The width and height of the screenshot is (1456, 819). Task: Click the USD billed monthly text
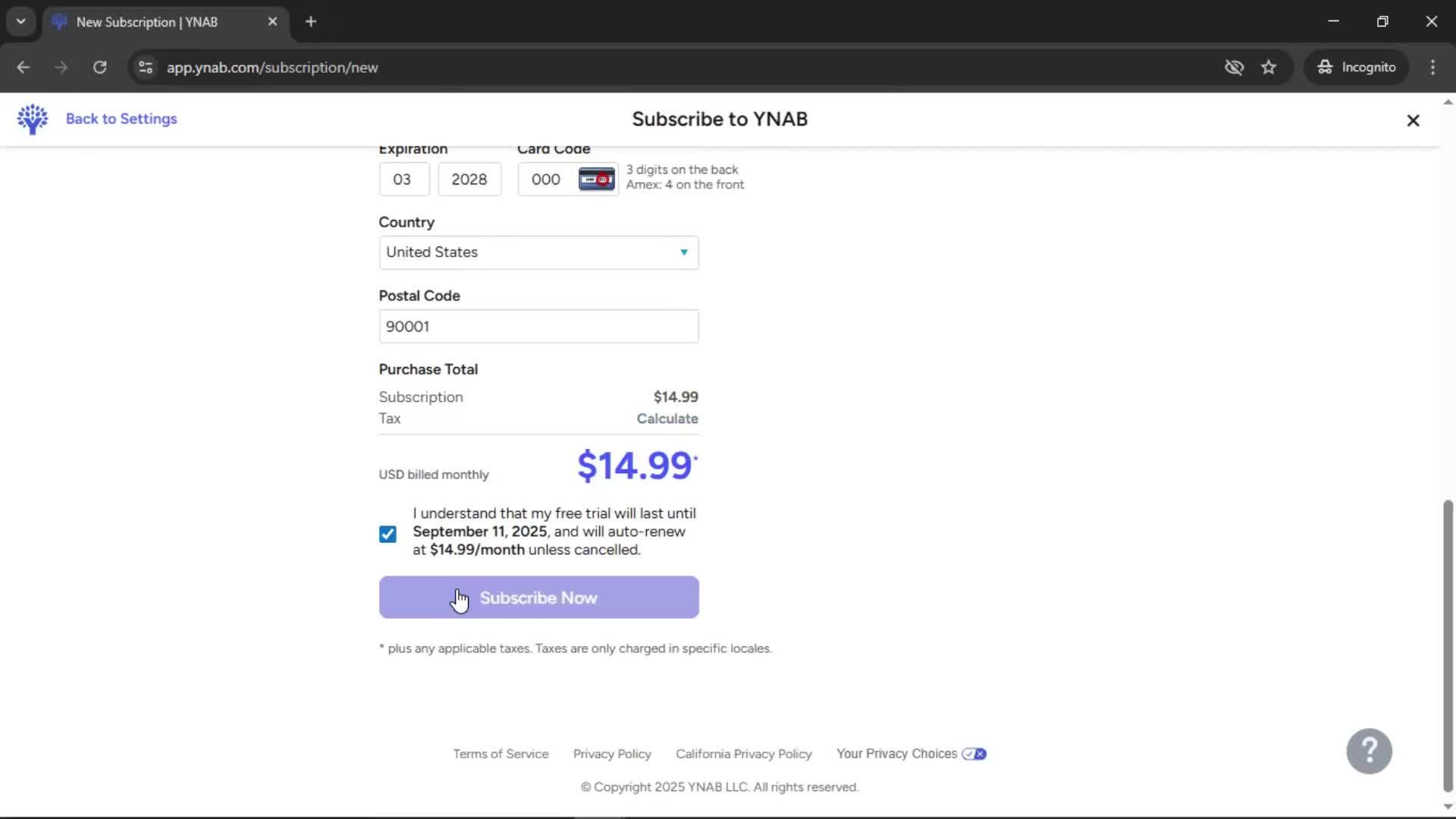coord(434,475)
